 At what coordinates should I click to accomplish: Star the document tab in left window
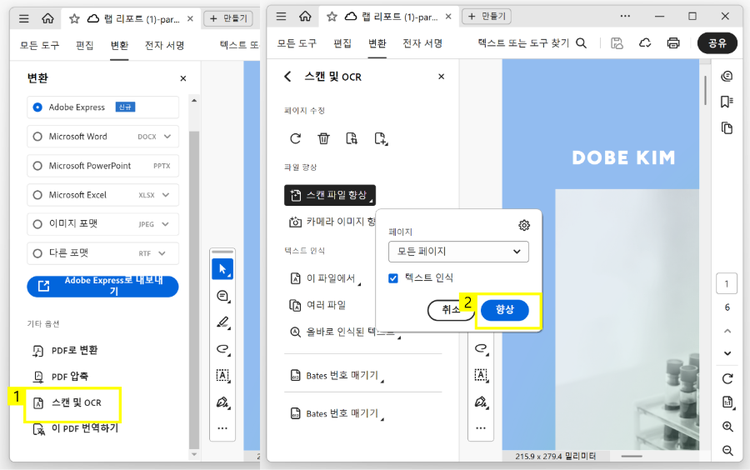[x=74, y=19]
